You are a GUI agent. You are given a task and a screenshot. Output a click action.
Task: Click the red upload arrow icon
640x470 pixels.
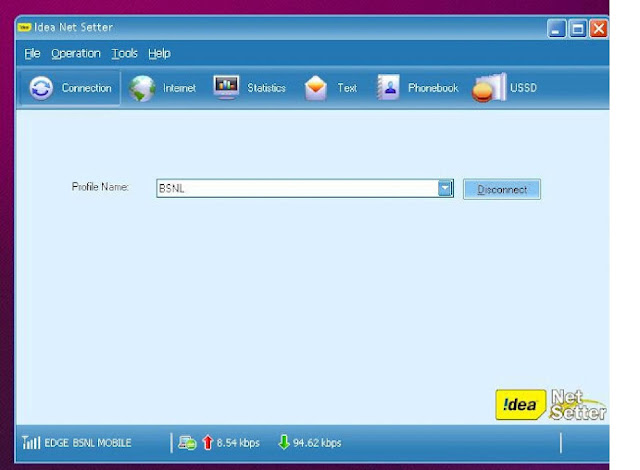pos(208,443)
